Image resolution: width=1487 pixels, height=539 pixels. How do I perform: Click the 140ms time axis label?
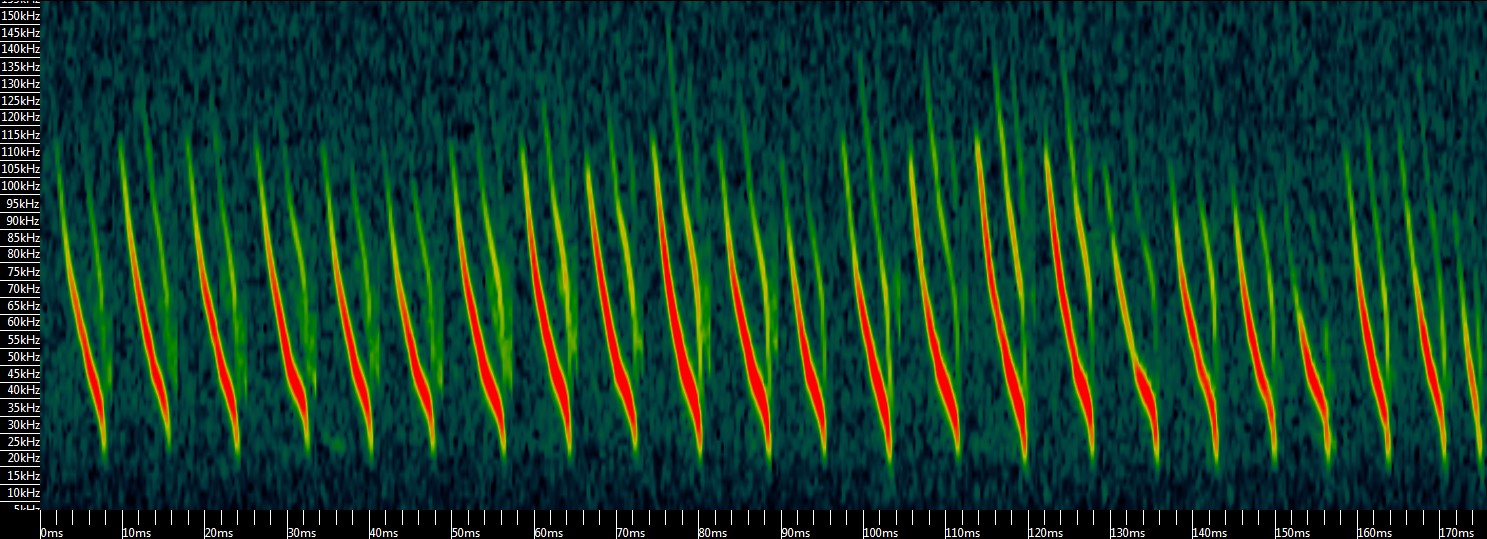tap(1209, 533)
